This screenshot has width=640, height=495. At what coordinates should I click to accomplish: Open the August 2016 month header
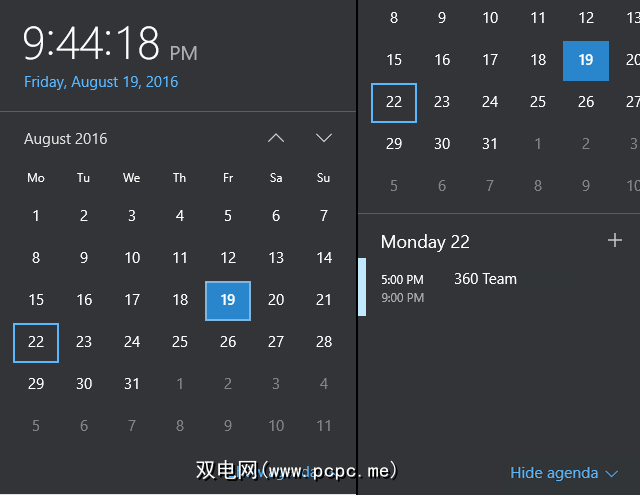click(66, 139)
